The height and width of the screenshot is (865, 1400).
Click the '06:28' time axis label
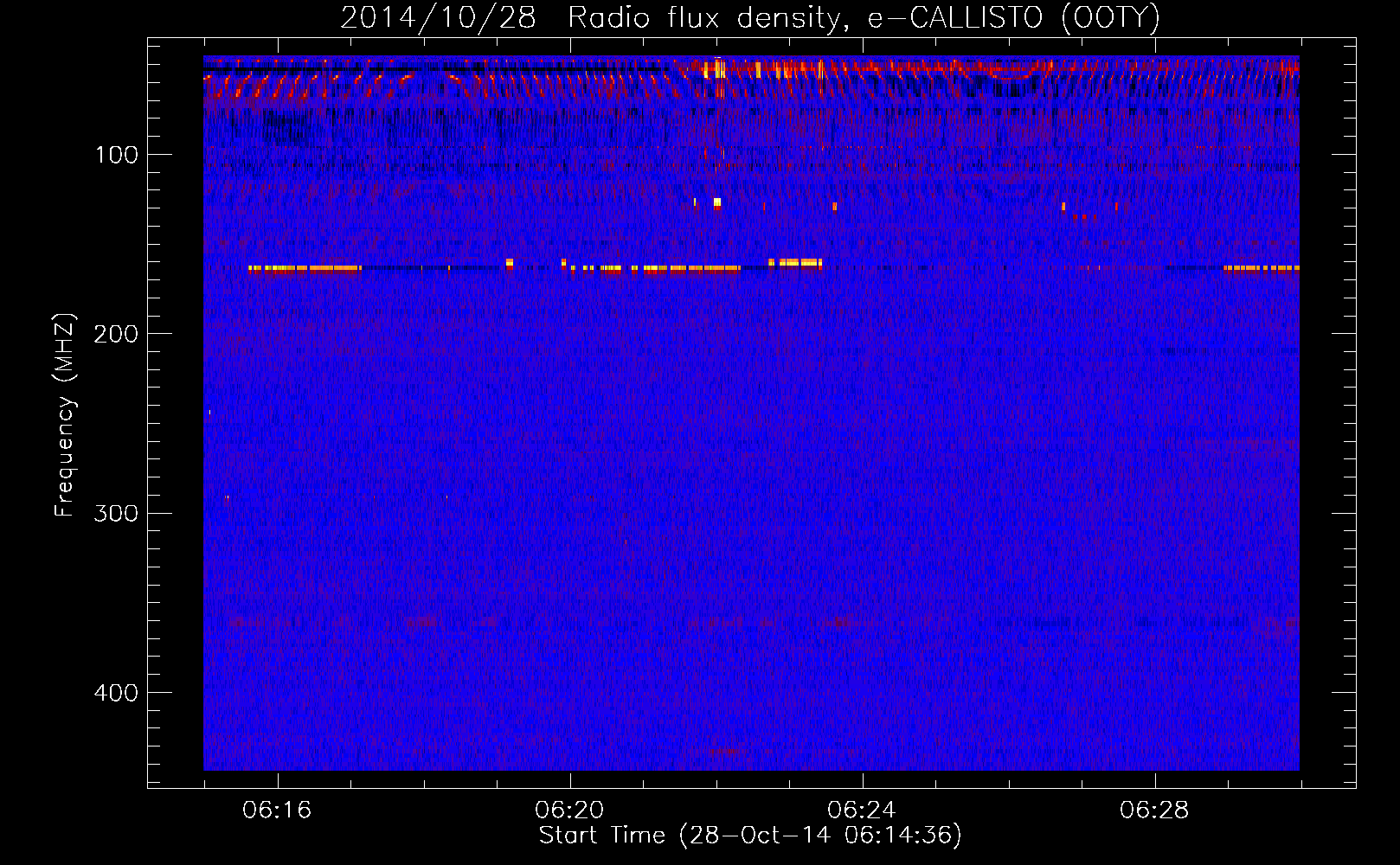coord(1154,811)
